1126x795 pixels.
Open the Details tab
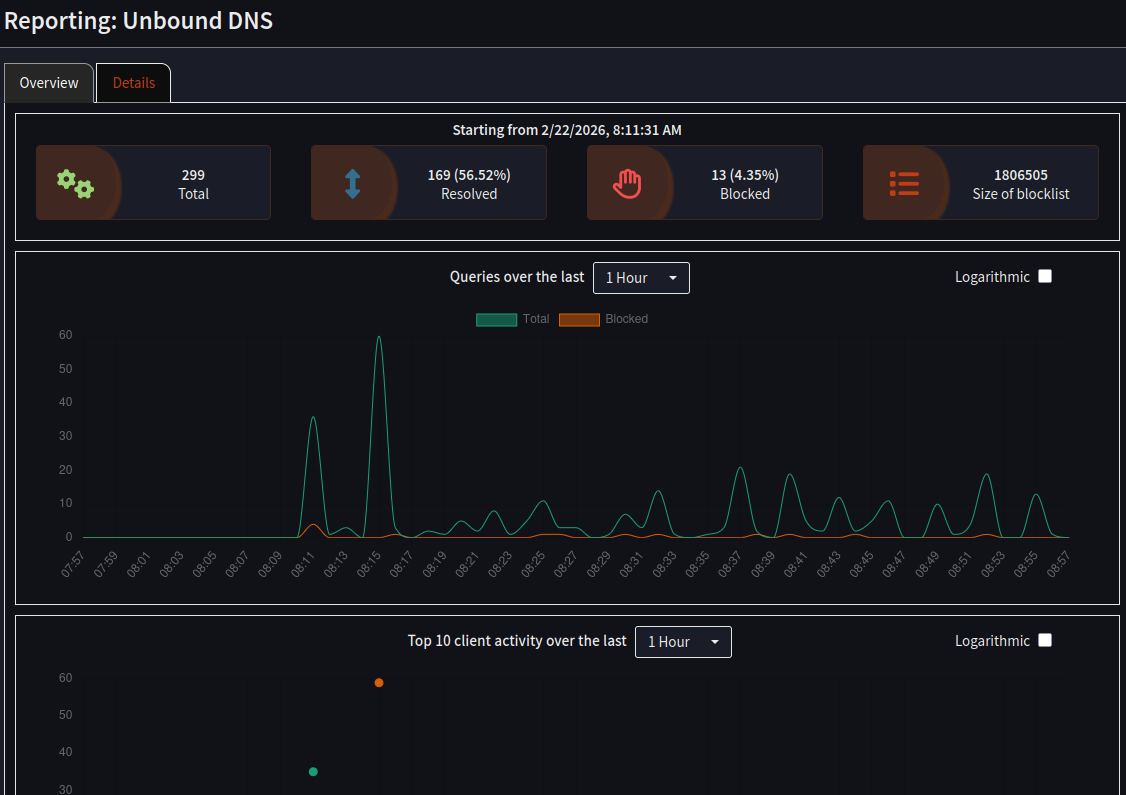click(x=134, y=83)
